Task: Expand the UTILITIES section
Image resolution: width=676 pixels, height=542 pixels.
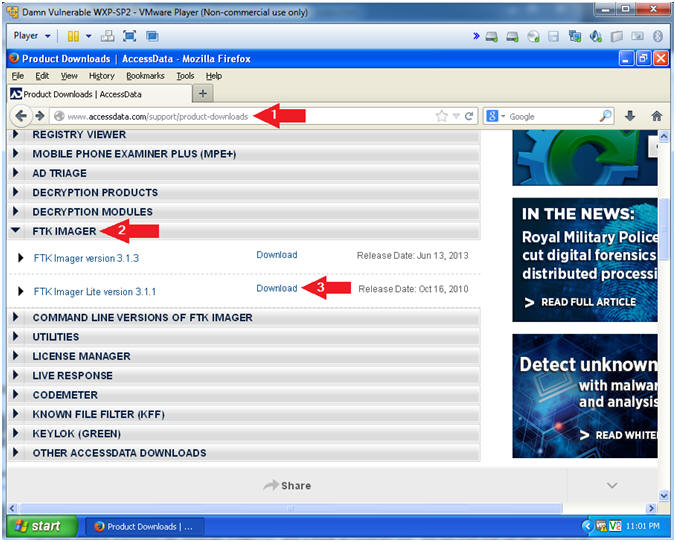Action: [244, 337]
